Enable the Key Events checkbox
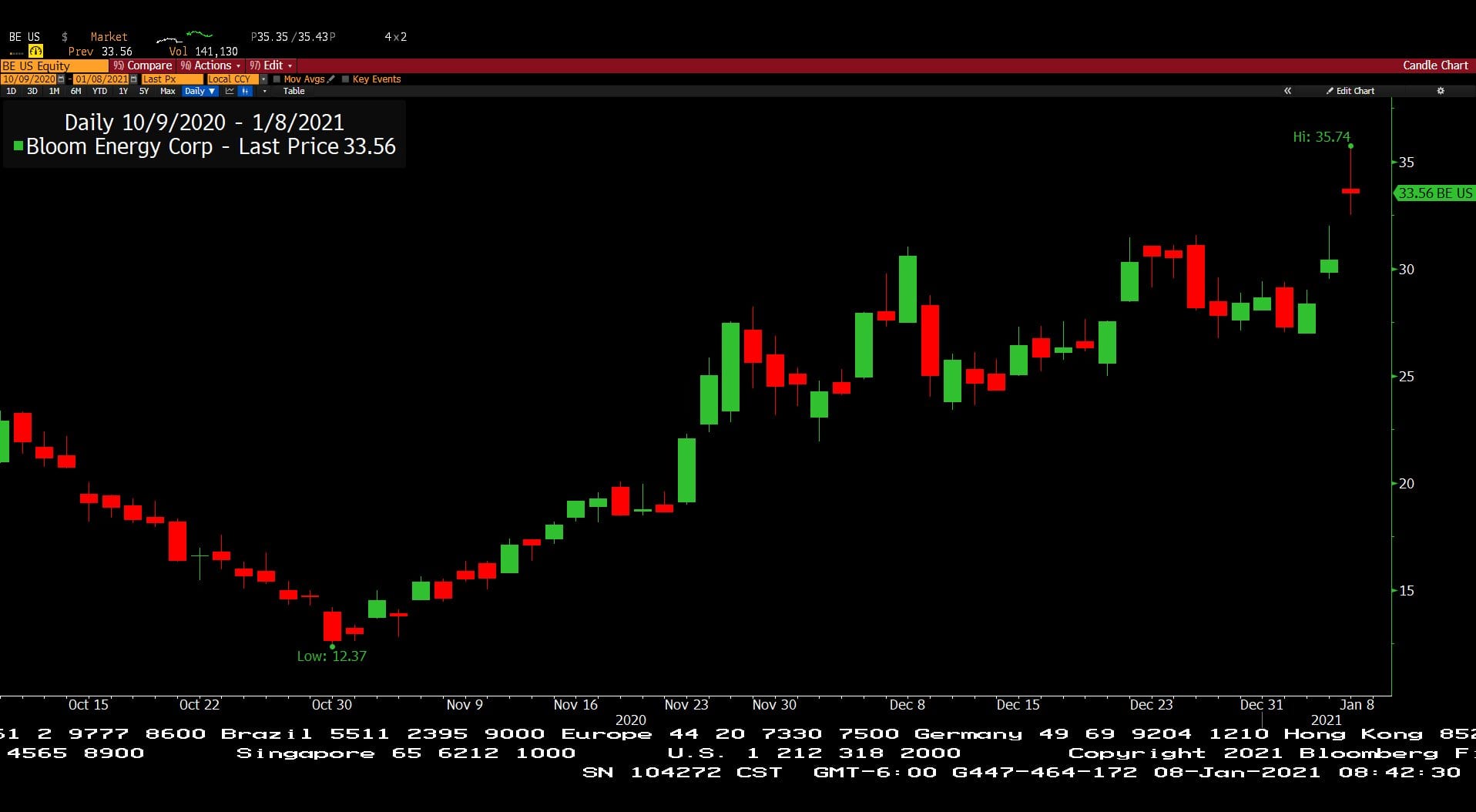 [x=345, y=79]
